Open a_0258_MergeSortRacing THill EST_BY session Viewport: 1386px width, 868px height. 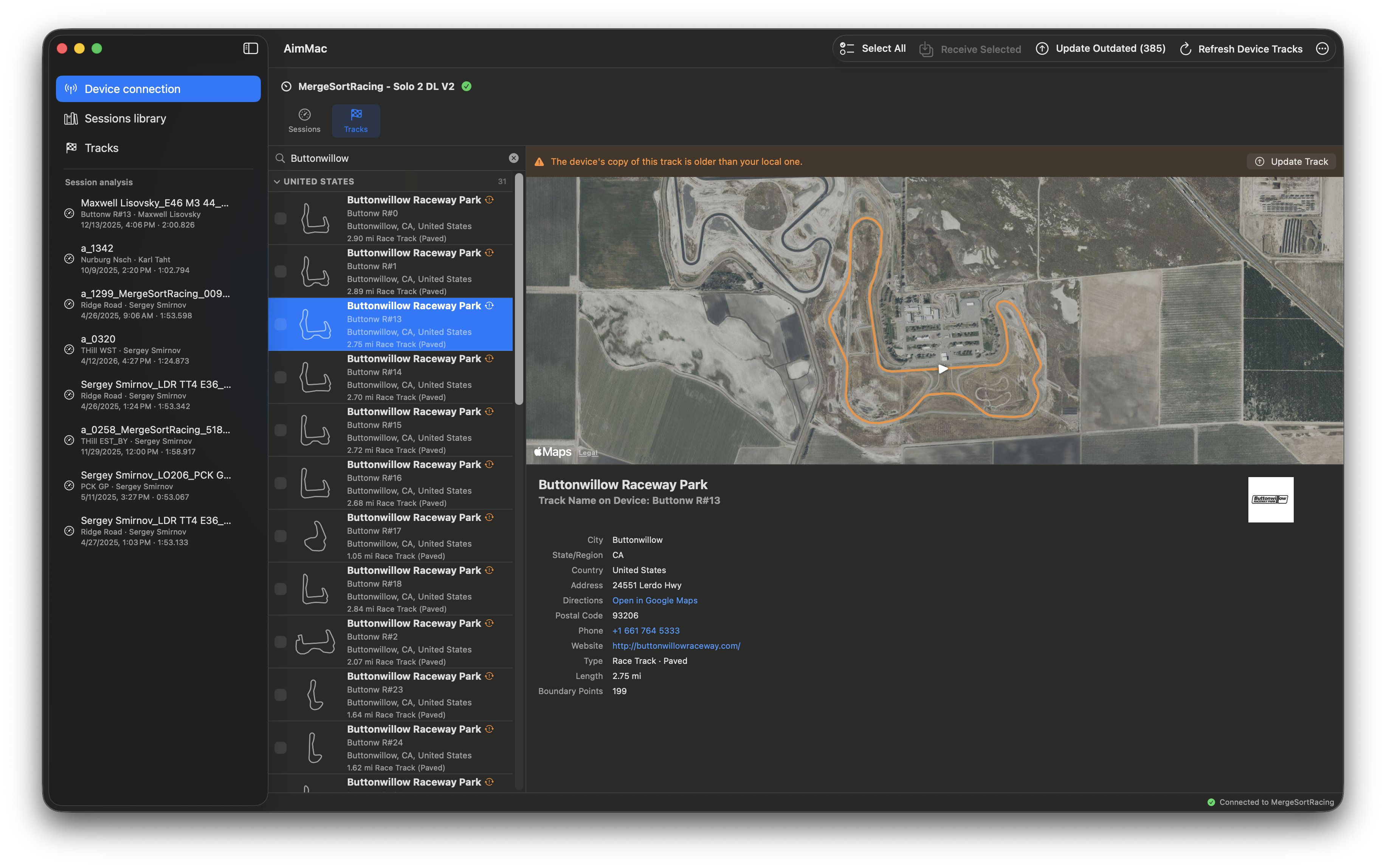click(158, 440)
